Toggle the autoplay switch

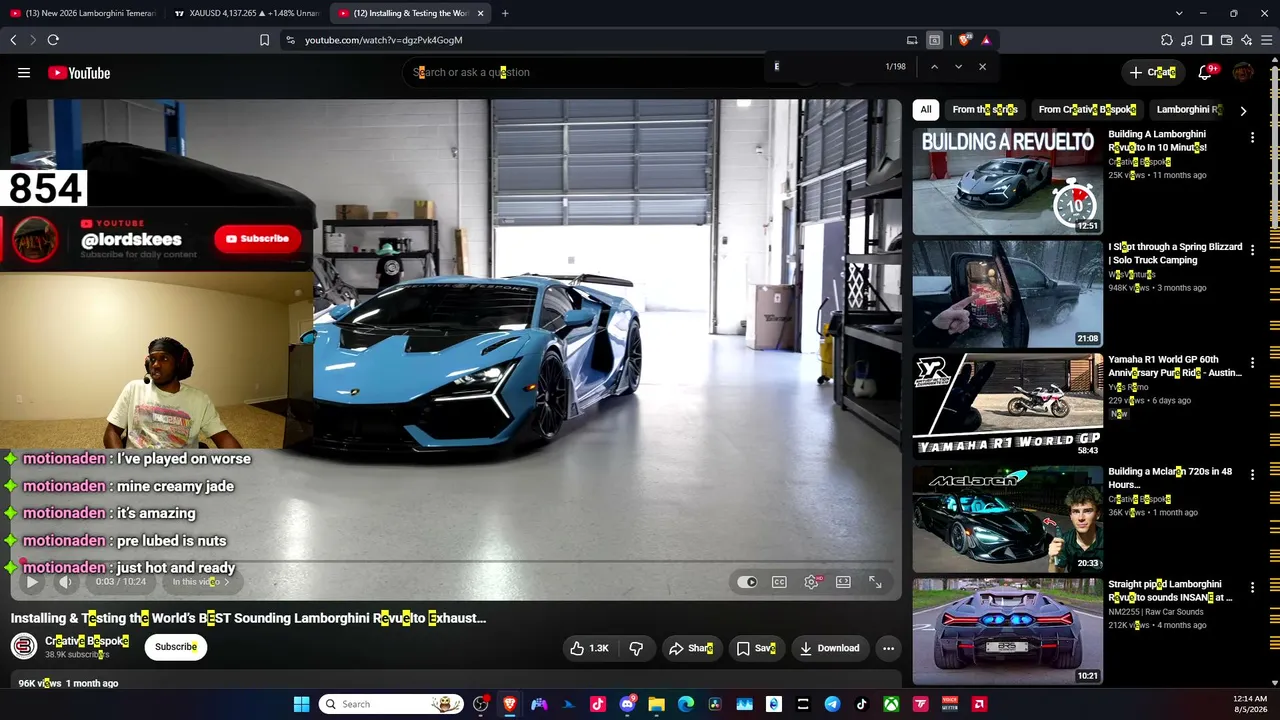[747, 582]
